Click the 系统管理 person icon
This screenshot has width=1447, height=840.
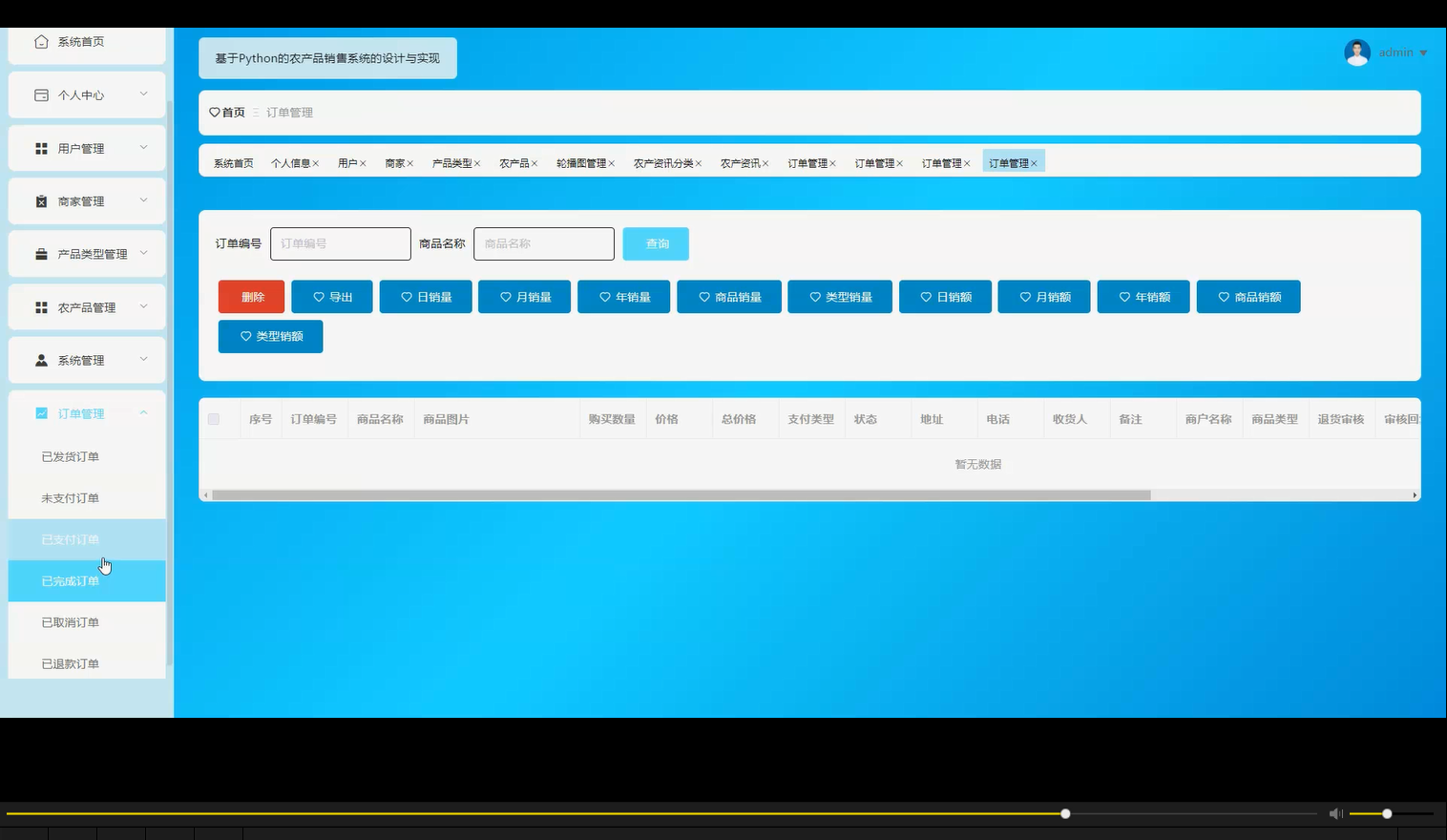[41, 360]
